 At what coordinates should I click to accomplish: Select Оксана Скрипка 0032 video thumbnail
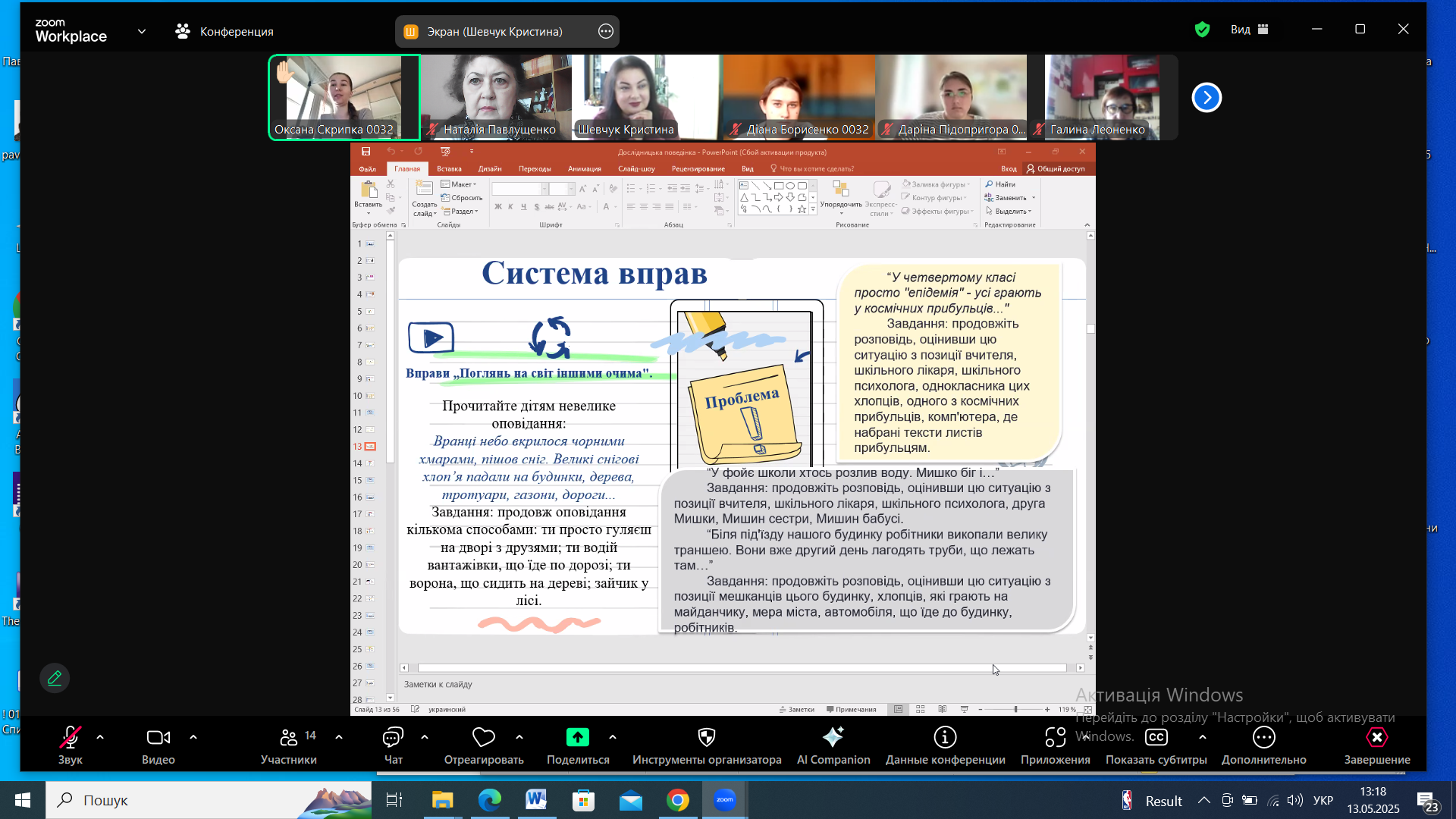point(344,97)
